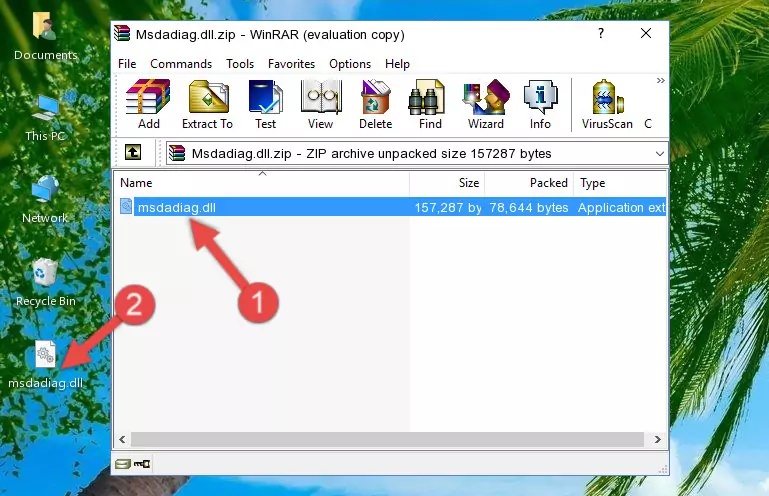Click the horizontal scrollbar thumb

387,439
